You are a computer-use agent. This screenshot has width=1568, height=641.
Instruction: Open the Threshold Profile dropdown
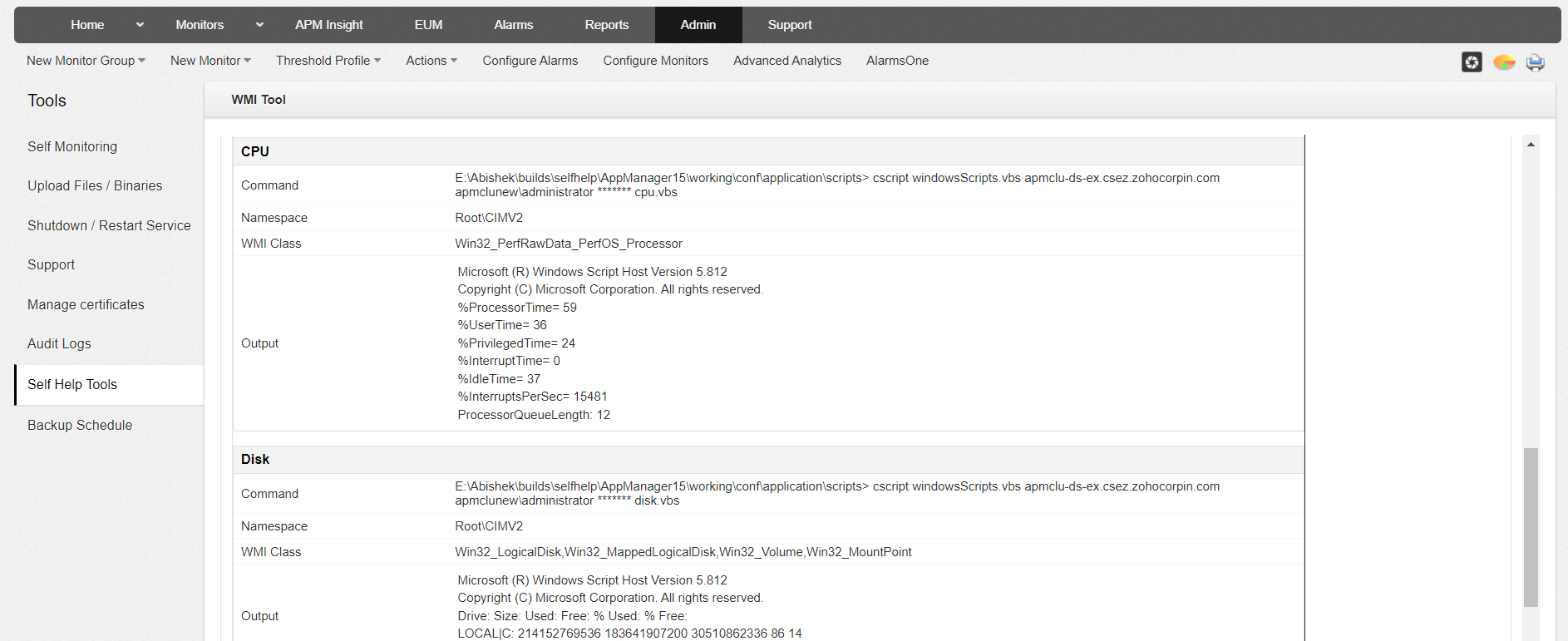[x=328, y=61]
